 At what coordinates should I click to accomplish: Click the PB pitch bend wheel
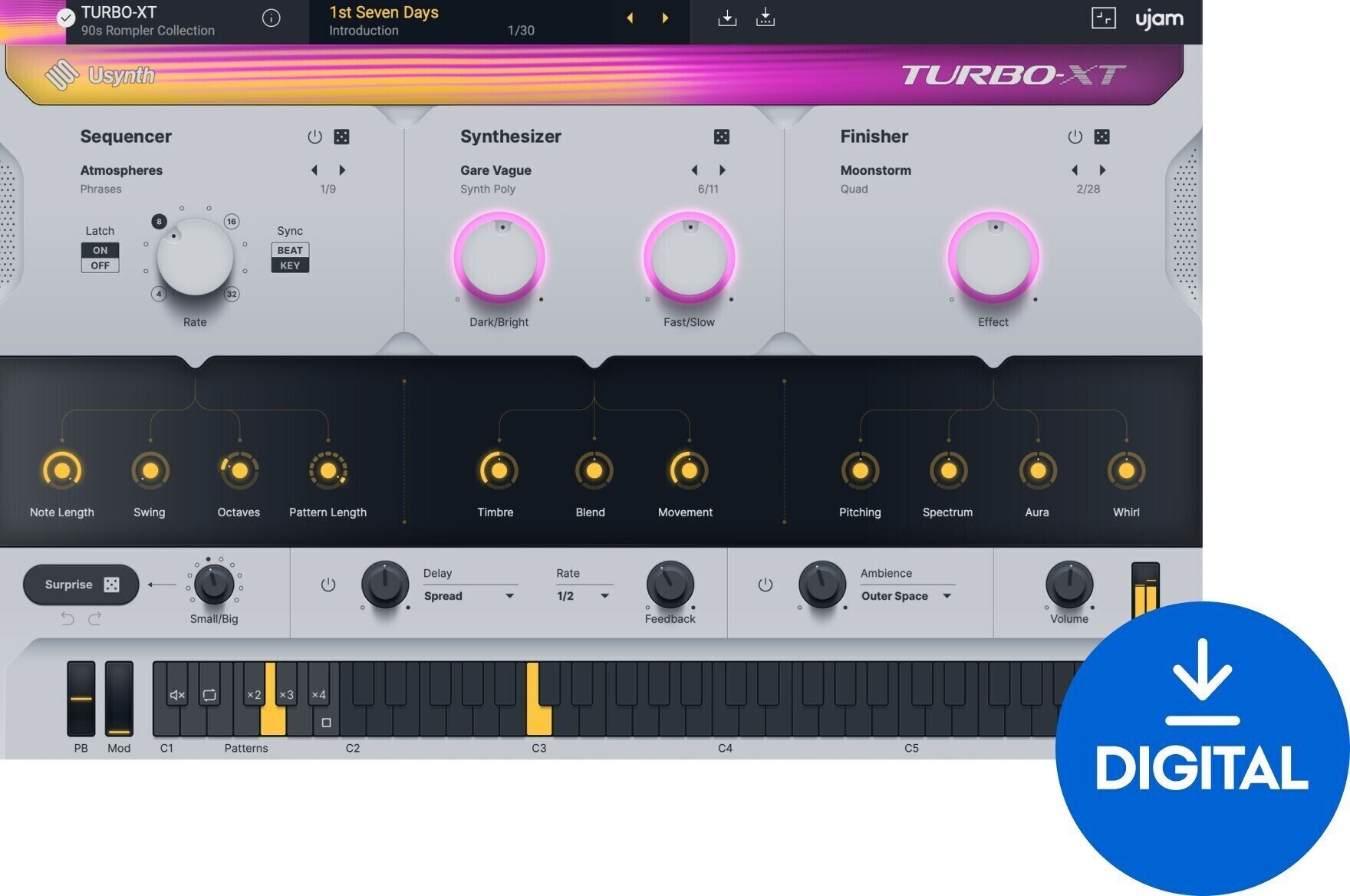(x=81, y=698)
